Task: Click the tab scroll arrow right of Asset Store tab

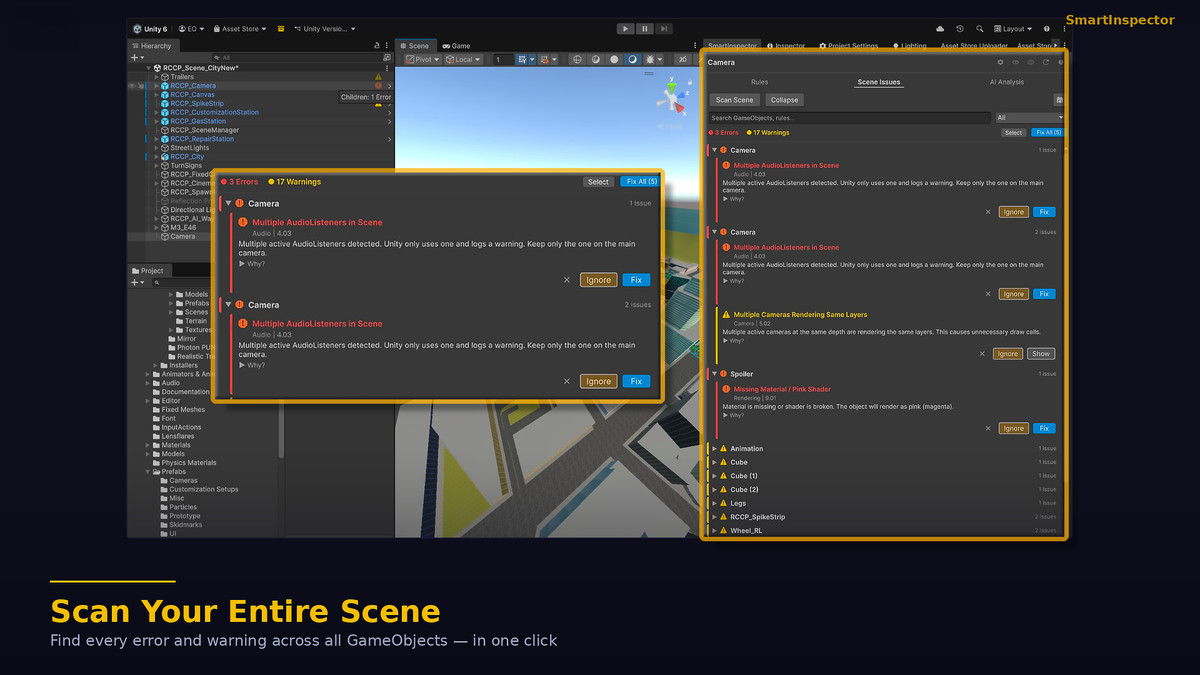Action: pyautogui.click(x=1056, y=46)
